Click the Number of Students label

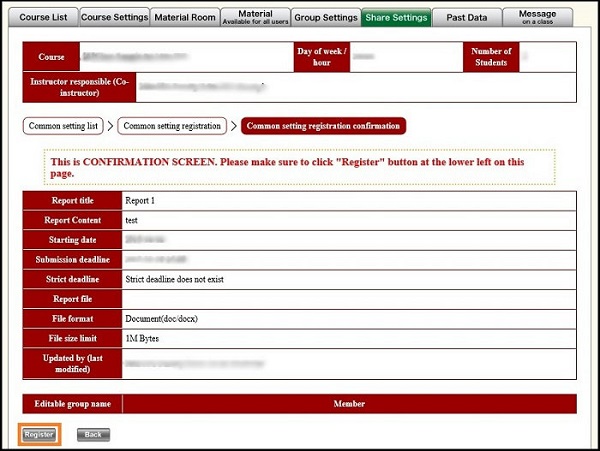(x=492, y=57)
